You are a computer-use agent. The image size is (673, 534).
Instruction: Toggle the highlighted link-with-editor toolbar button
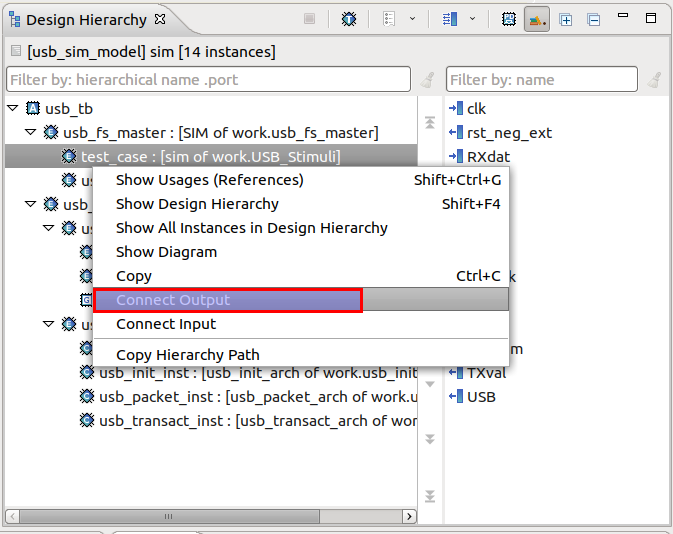tap(537, 19)
